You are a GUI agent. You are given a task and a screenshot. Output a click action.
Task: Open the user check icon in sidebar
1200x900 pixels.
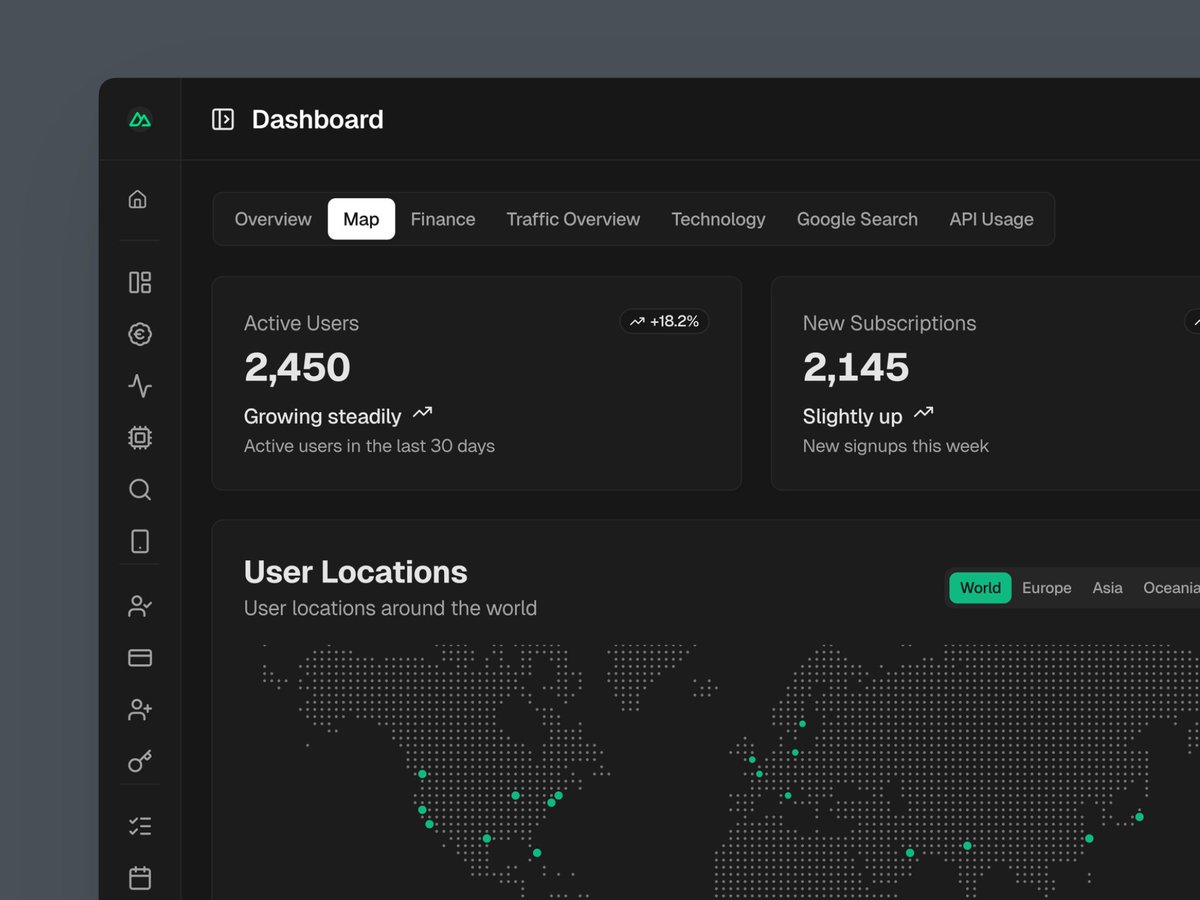click(140, 606)
